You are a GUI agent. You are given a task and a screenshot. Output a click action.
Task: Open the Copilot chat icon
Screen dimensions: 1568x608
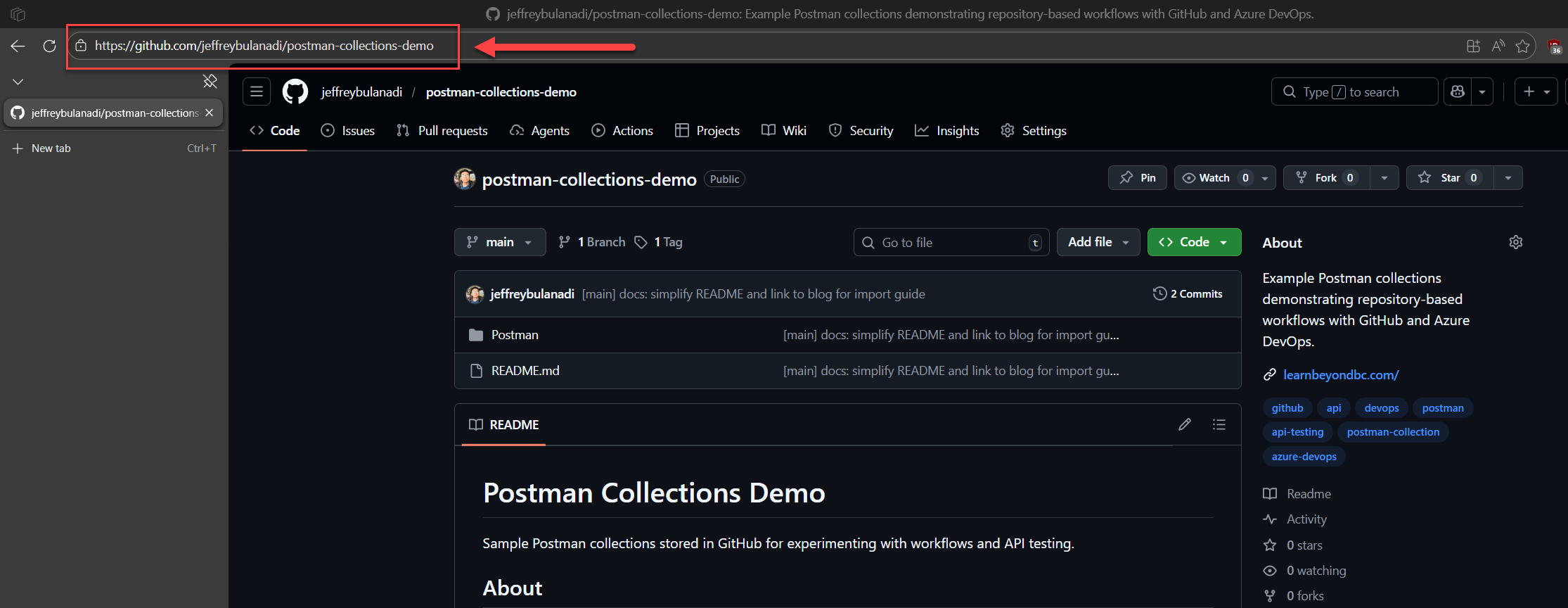pyautogui.click(x=1458, y=92)
